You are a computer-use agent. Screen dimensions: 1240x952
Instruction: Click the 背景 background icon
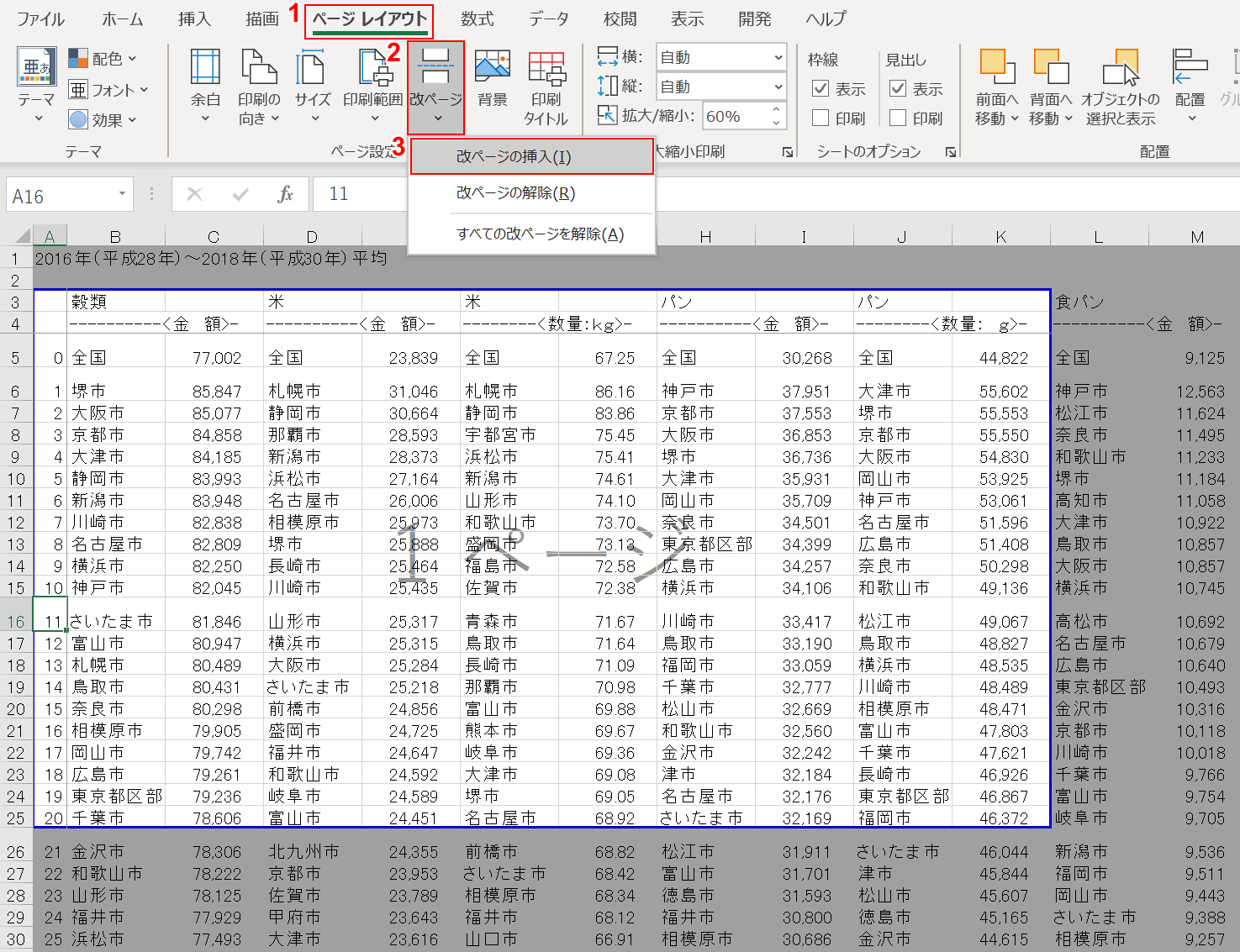click(x=493, y=67)
